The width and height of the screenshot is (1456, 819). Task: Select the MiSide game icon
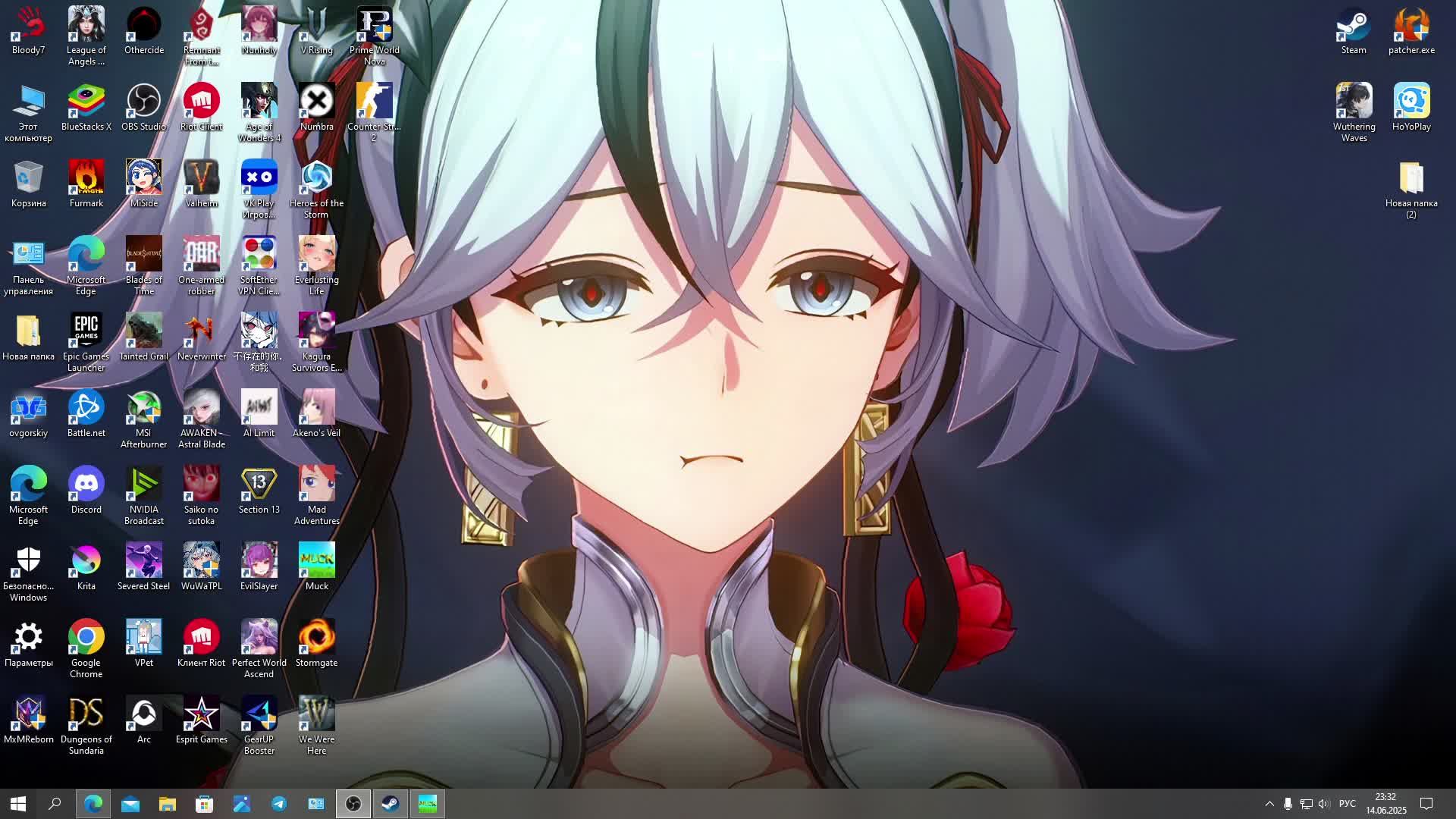click(x=144, y=184)
